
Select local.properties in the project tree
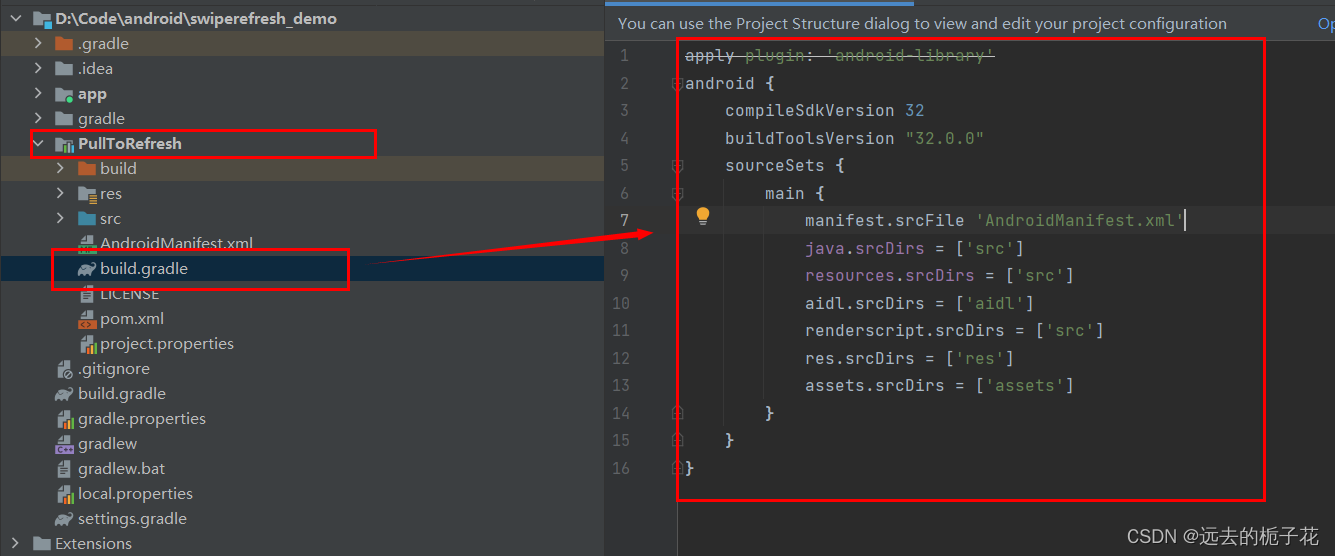click(x=136, y=494)
